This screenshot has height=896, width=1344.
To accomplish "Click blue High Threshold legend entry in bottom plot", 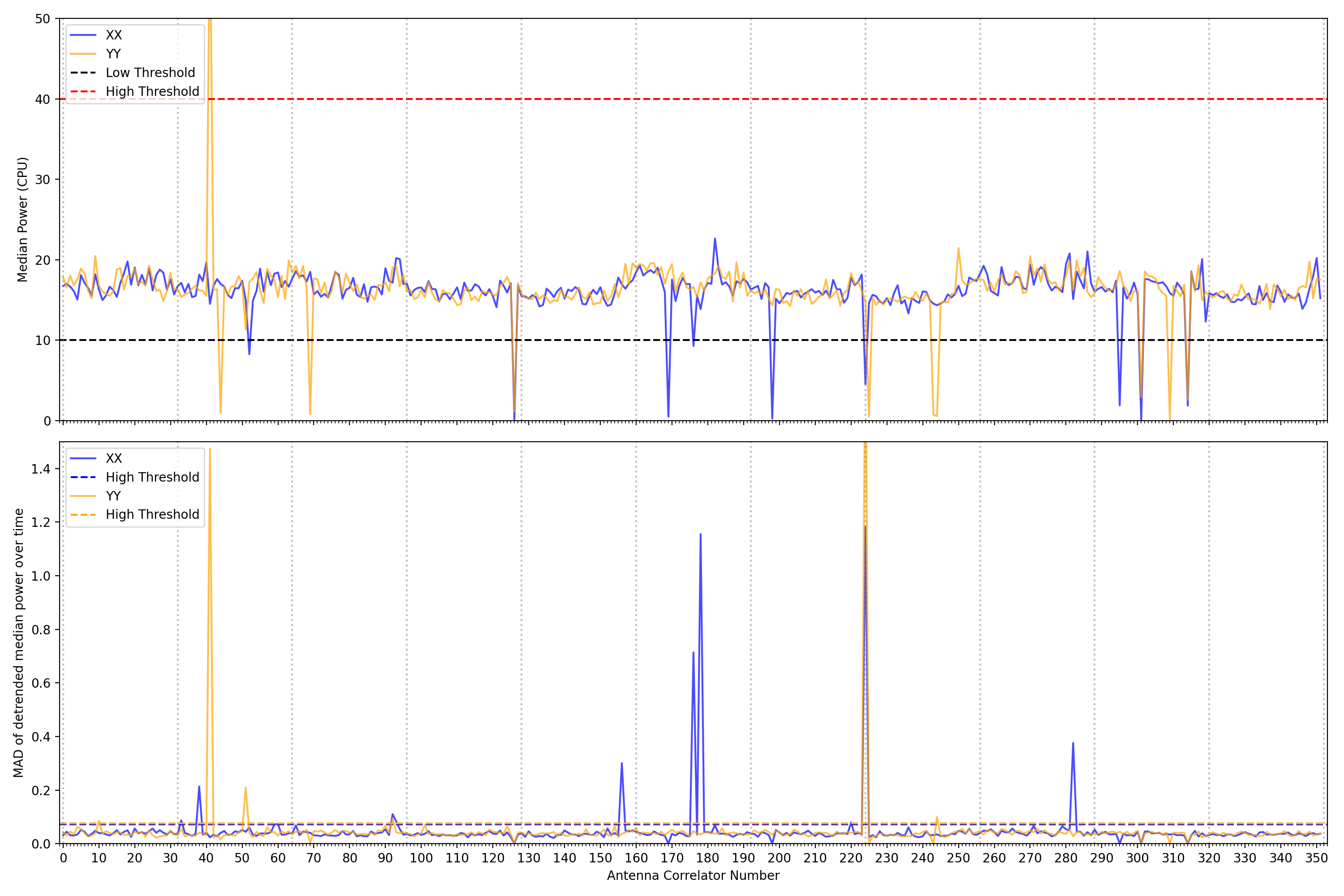I will coord(152,477).
